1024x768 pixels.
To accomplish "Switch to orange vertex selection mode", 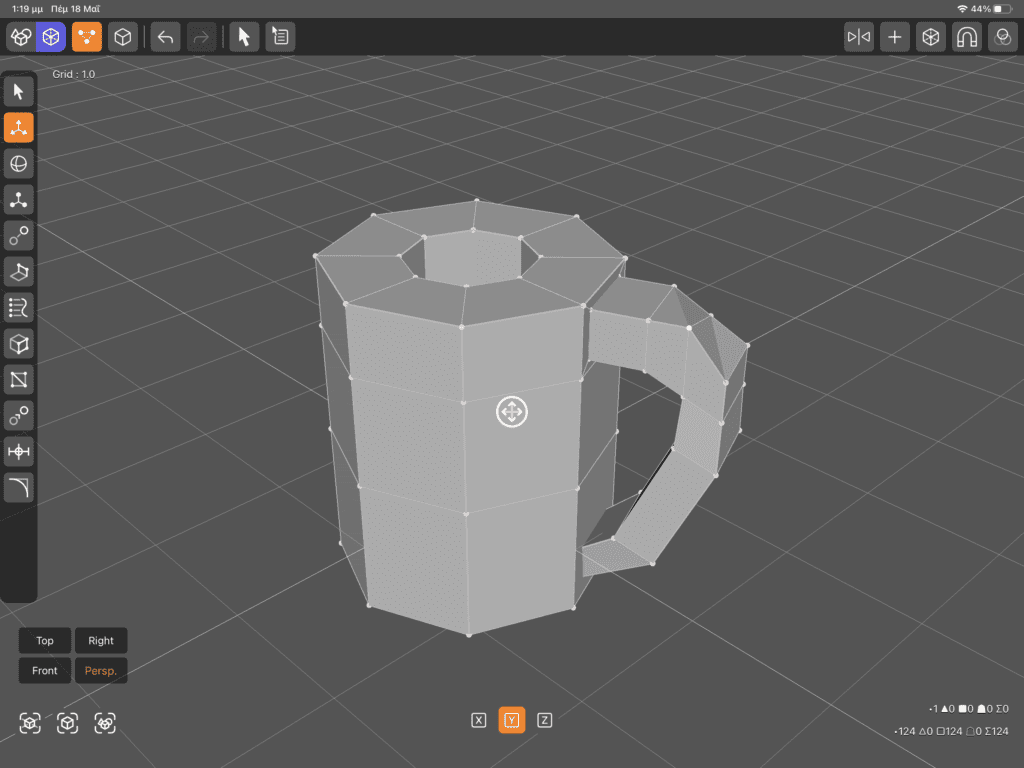I will pyautogui.click(x=87, y=37).
